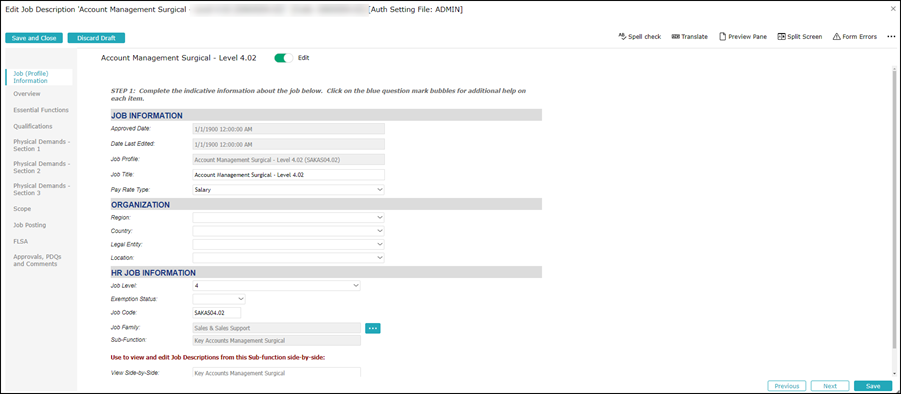Open the Pay Rate Type dropdown

tap(288, 189)
